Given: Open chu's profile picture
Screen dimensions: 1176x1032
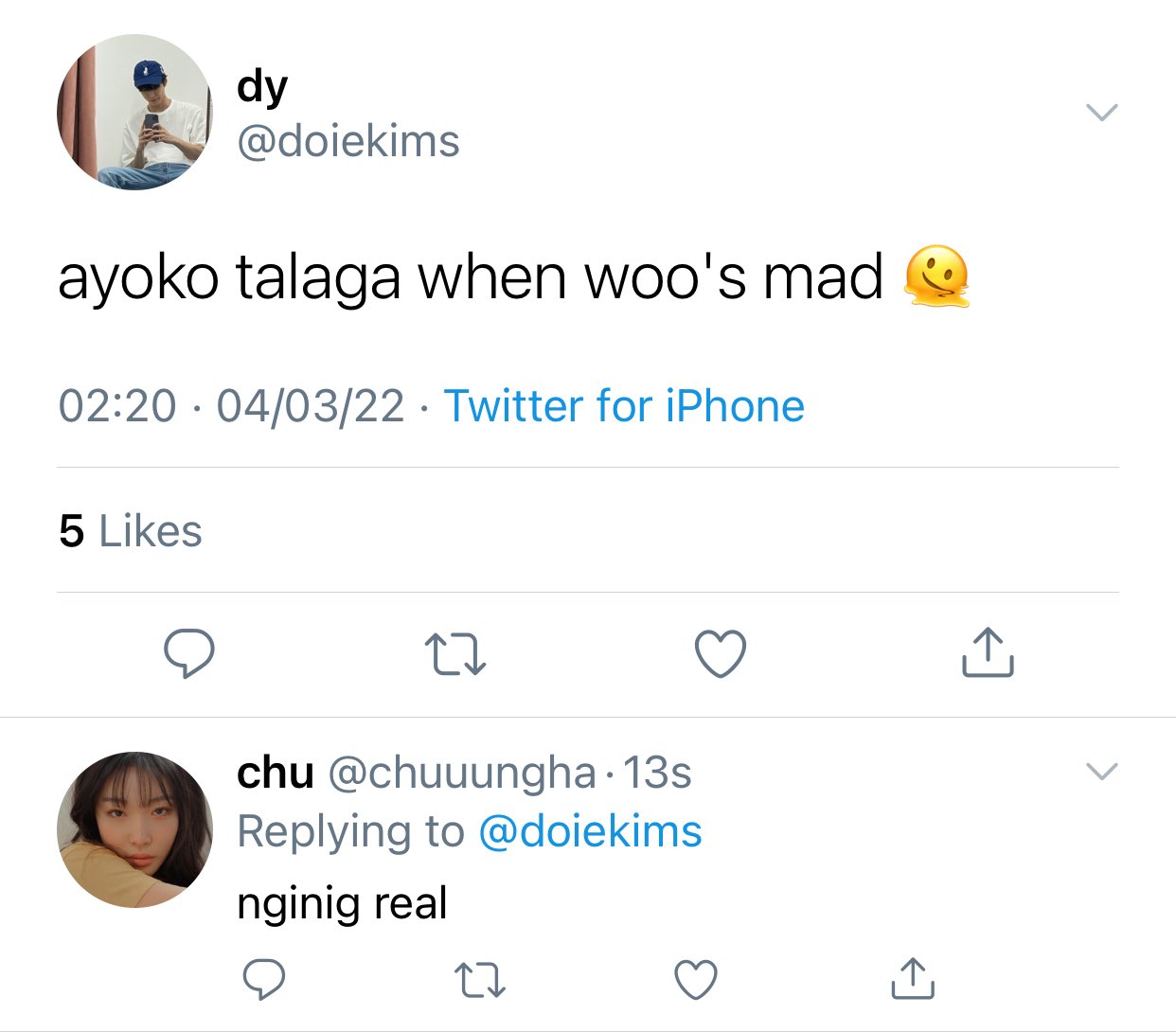Looking at the screenshot, I should (135, 830).
